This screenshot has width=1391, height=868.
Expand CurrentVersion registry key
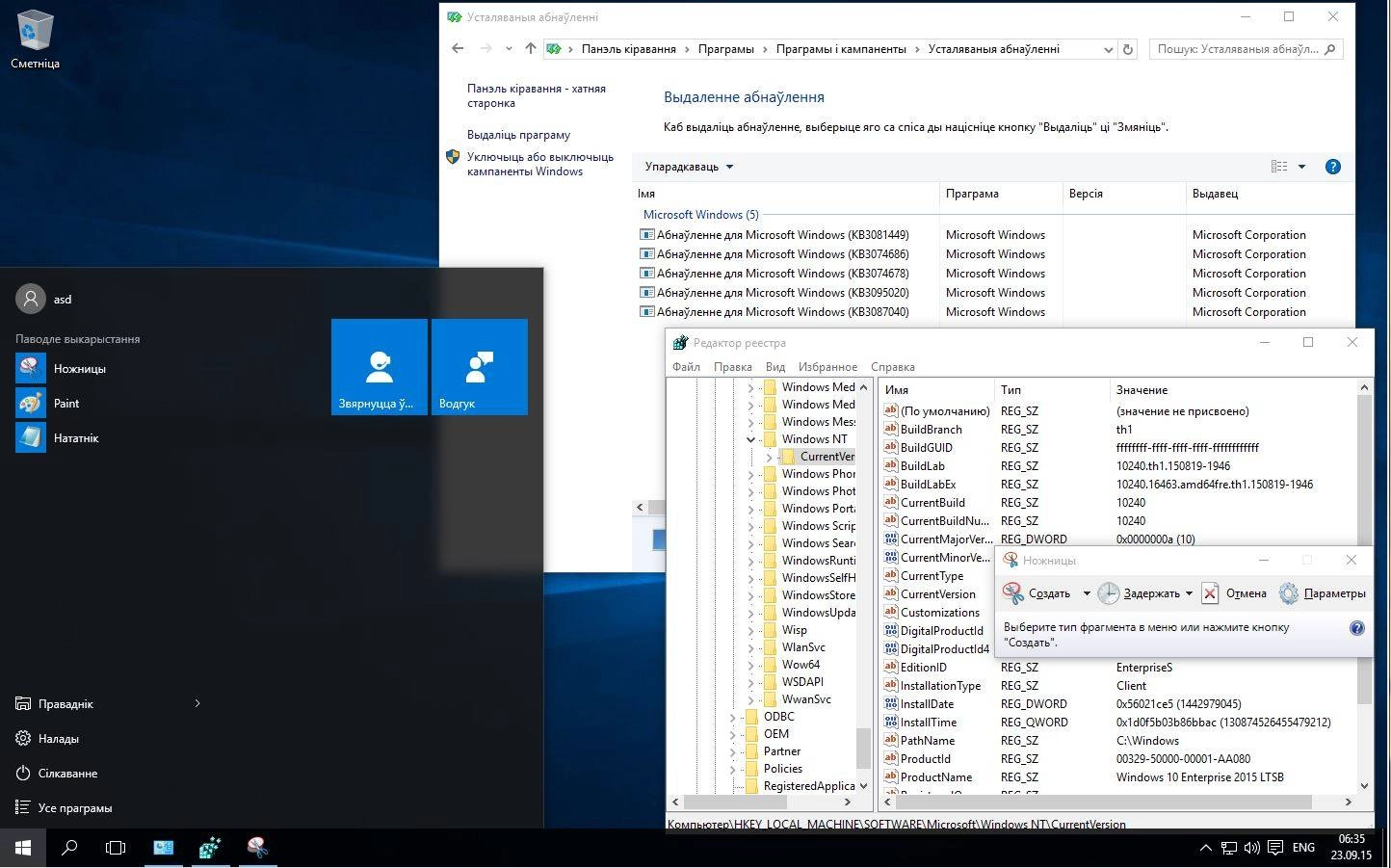[769, 457]
